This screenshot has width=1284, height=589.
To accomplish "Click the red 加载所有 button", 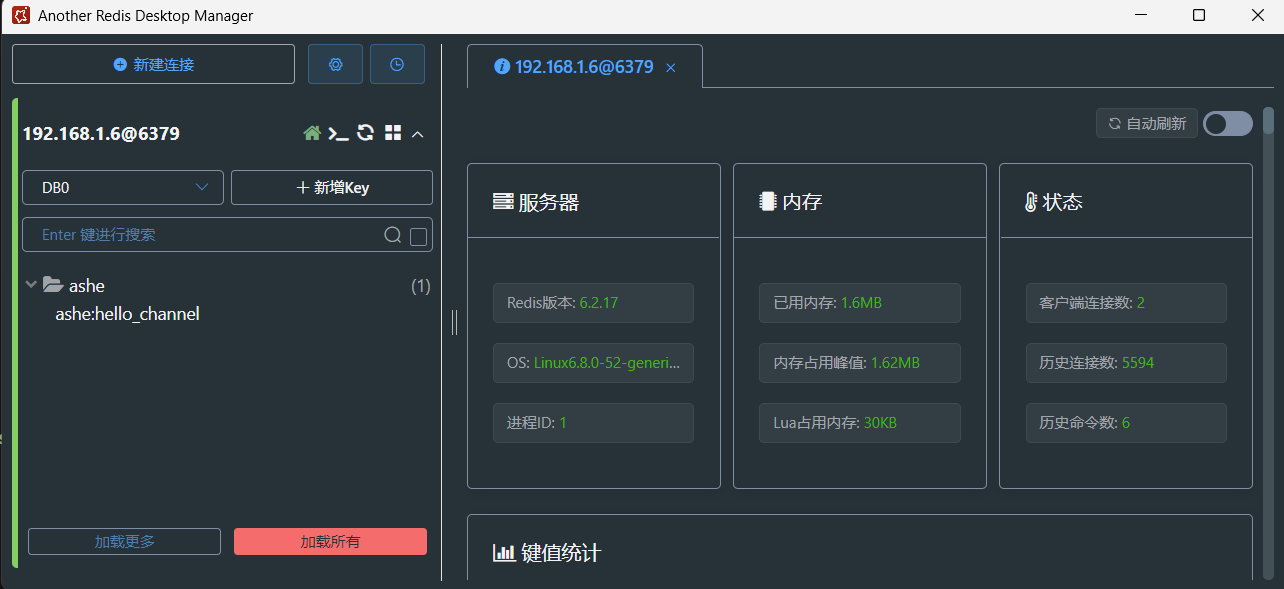I will click(330, 541).
